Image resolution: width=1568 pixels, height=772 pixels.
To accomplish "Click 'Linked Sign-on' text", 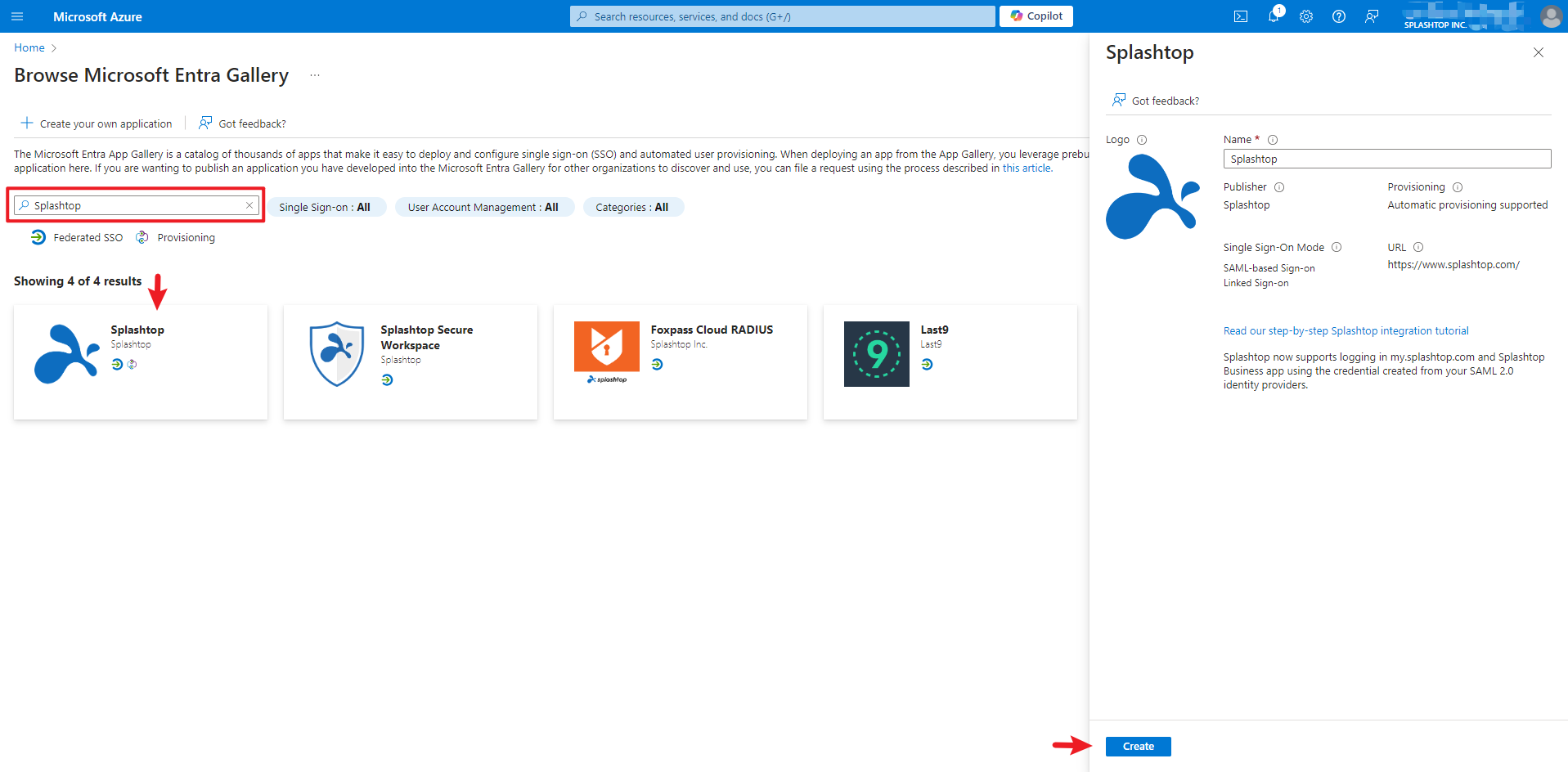I will [1256, 283].
